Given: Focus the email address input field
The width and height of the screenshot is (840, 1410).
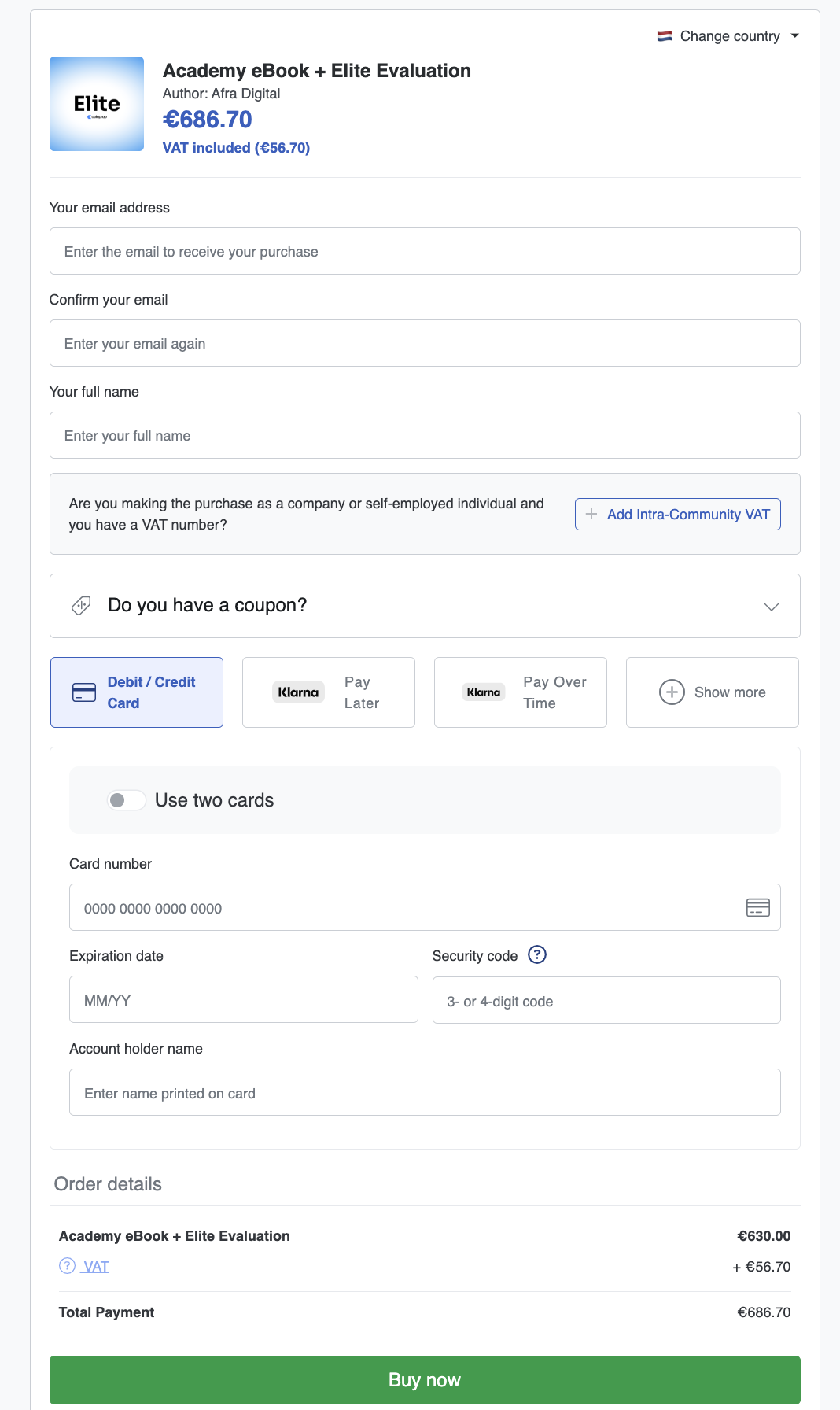Looking at the screenshot, I should click(425, 252).
